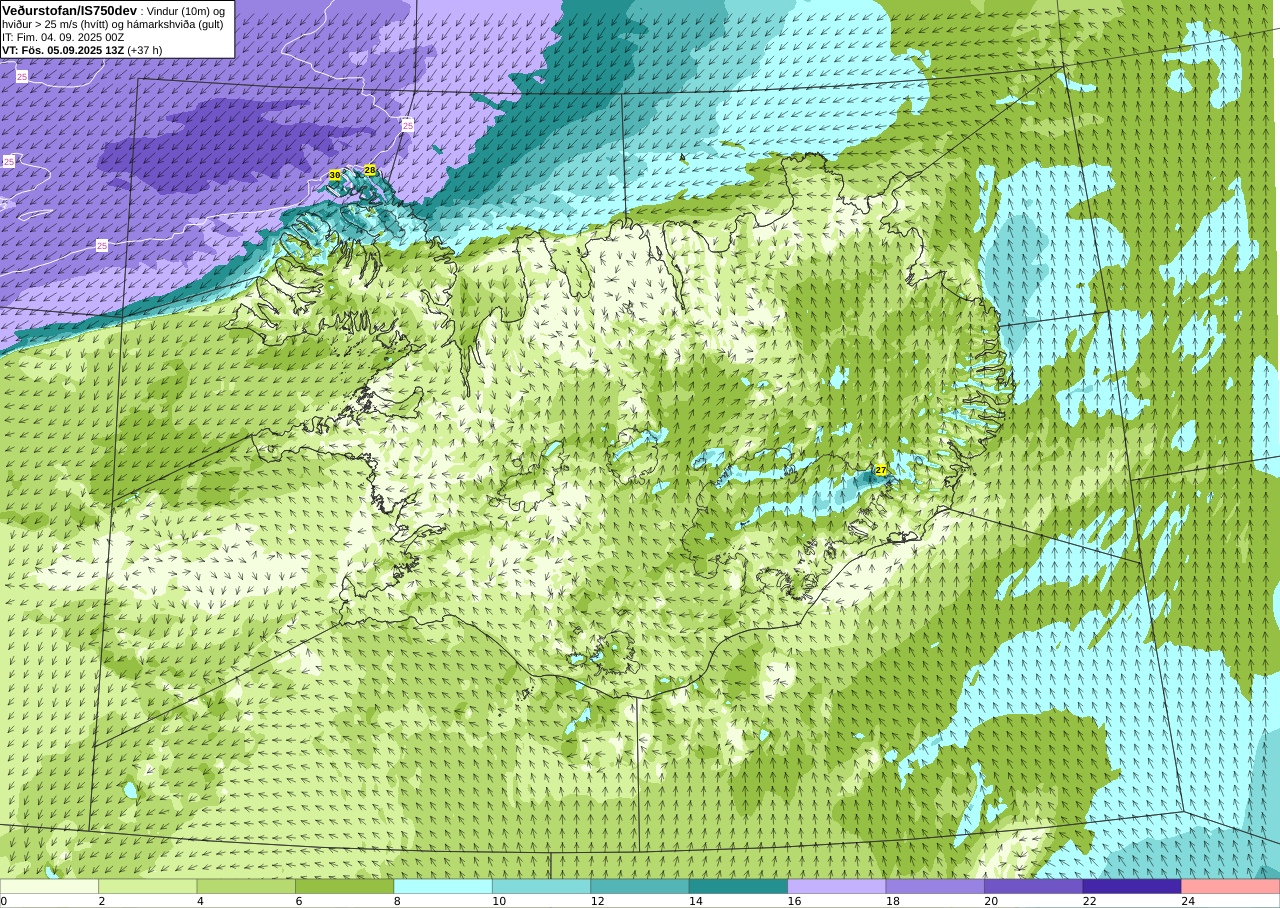This screenshot has width=1280, height=908.
Task: Click the VT: Fös. 05.09.2025 13Z line
Action: click(82, 50)
